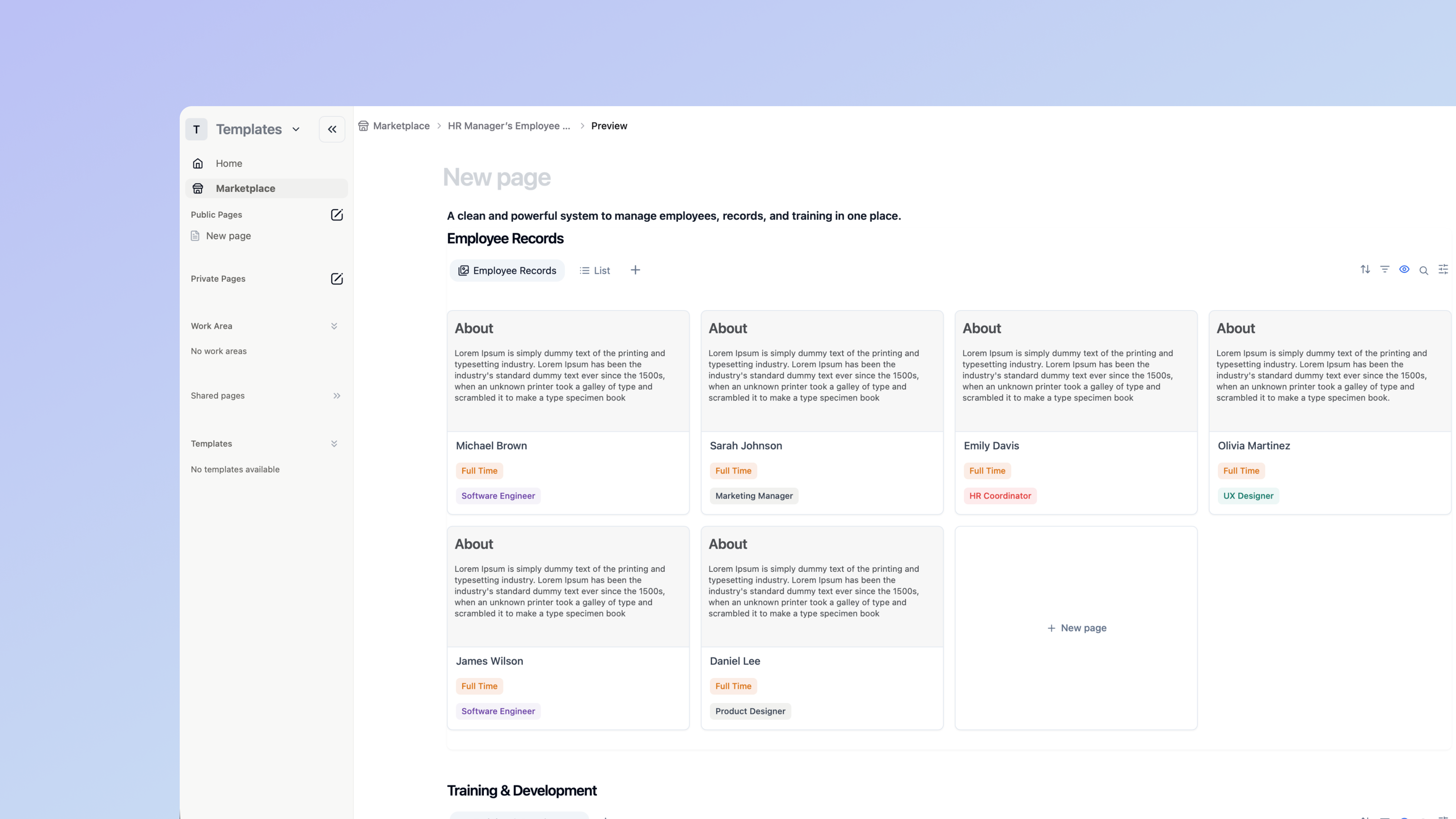Screen dimensions: 1456x819
Task: Add a new view with plus icon
Action: coord(635,270)
